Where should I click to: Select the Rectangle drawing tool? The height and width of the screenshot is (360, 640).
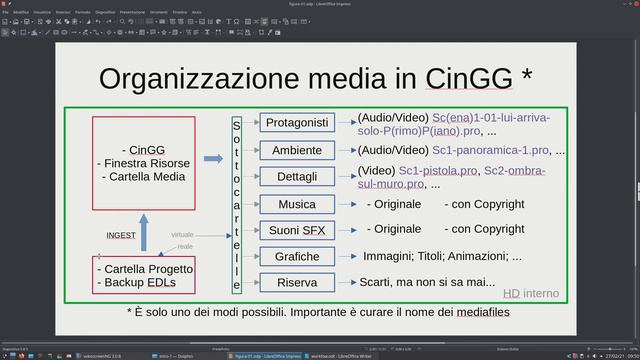56,32
